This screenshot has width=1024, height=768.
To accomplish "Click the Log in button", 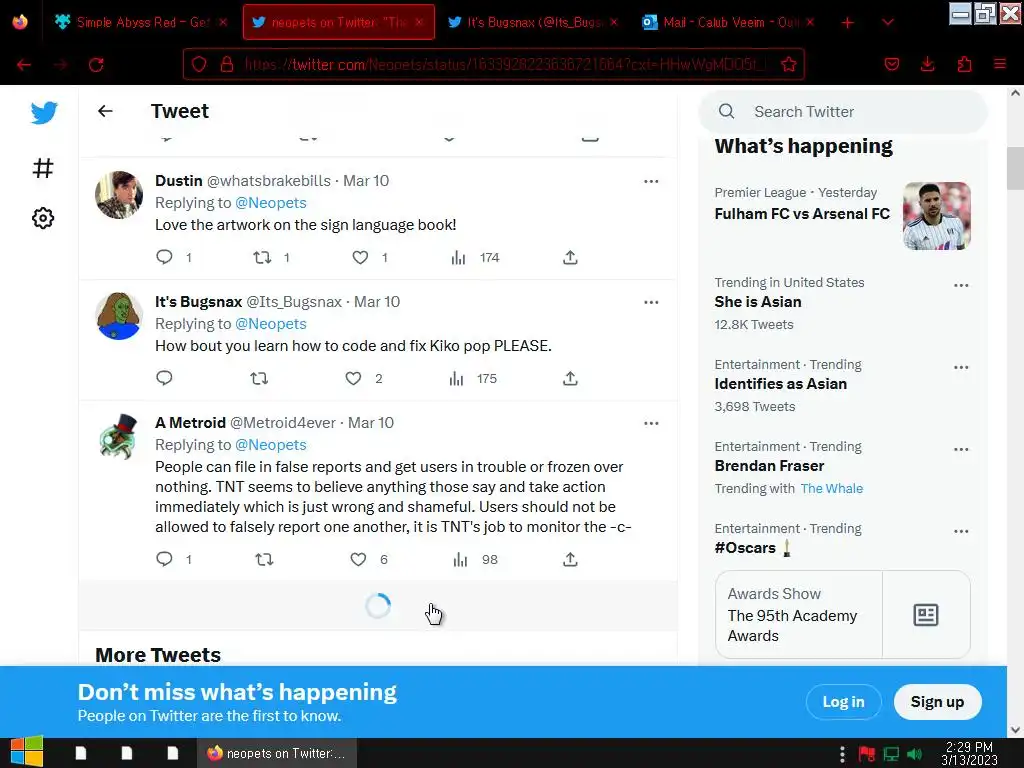I will coord(843,701).
